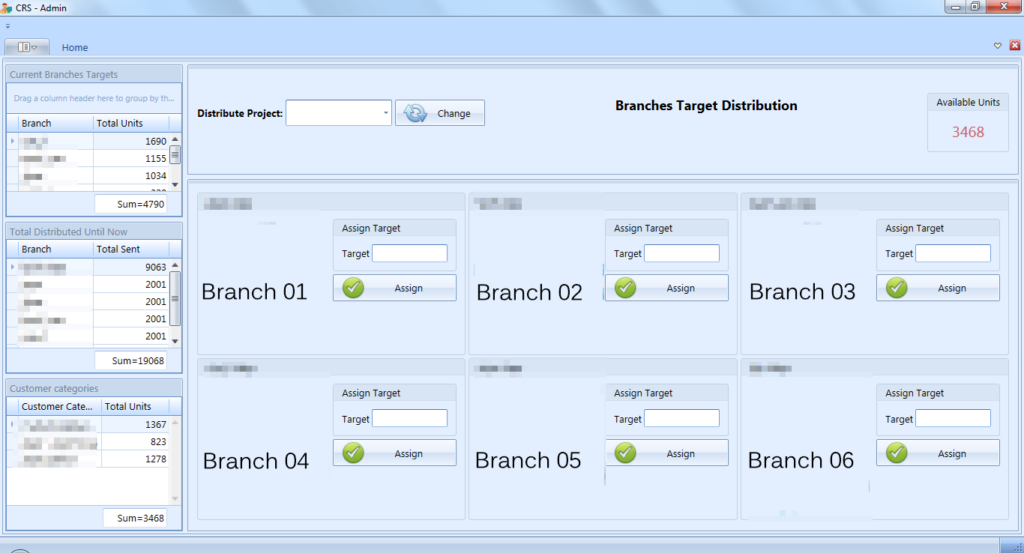Click the green checkmark on Branch 02 Assign
The image size is (1024, 553).
click(x=625, y=287)
